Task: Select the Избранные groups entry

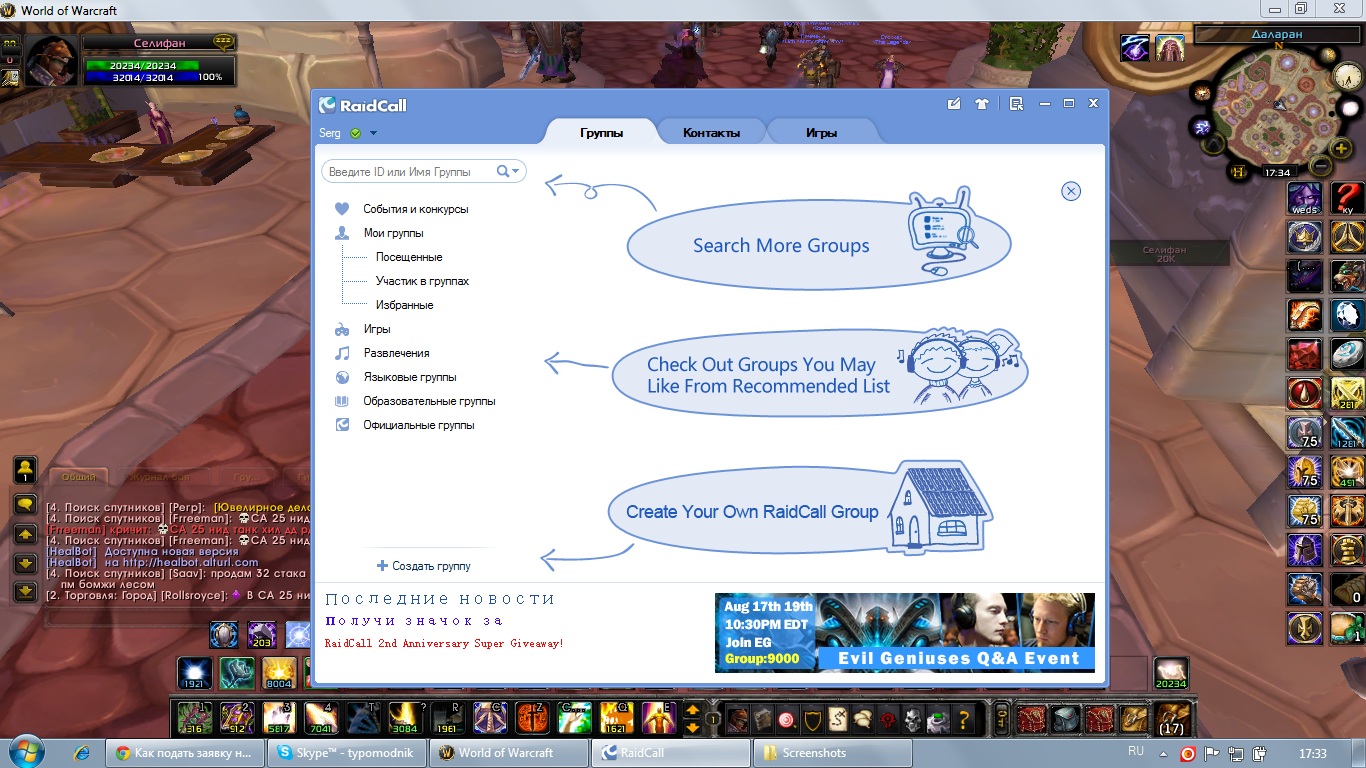Action: 404,305
